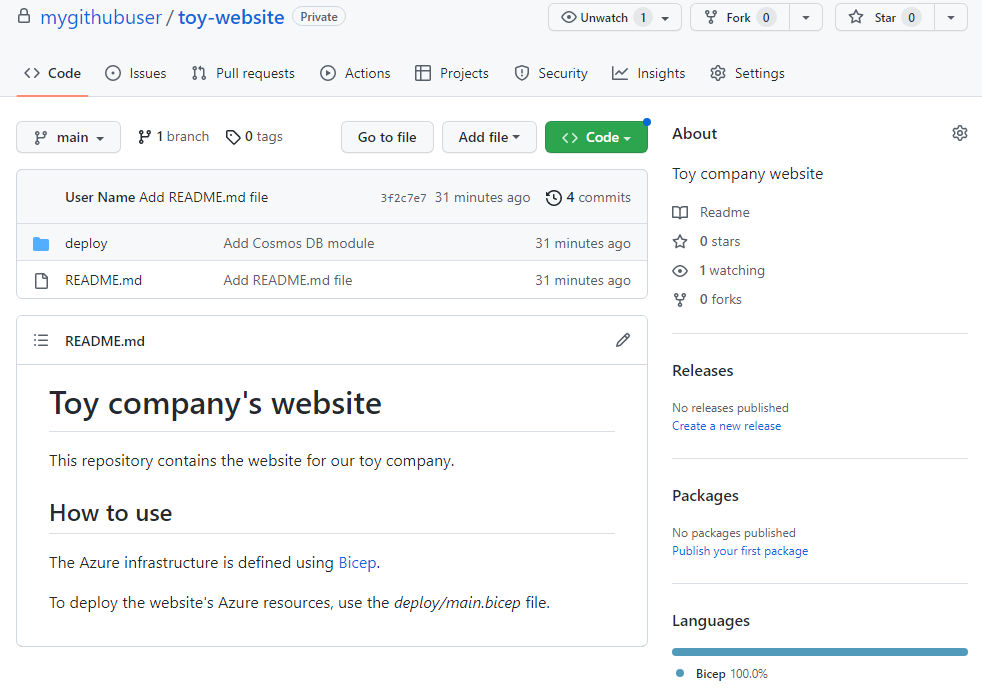Click the Readme book icon in About
This screenshot has height=695, width=982.
[x=680, y=212]
